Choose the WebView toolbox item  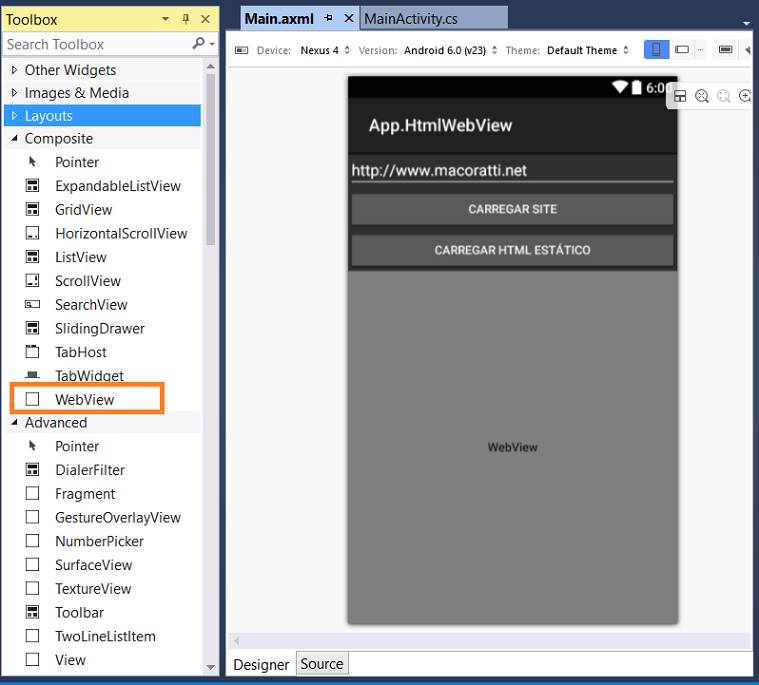pyautogui.click(x=84, y=399)
